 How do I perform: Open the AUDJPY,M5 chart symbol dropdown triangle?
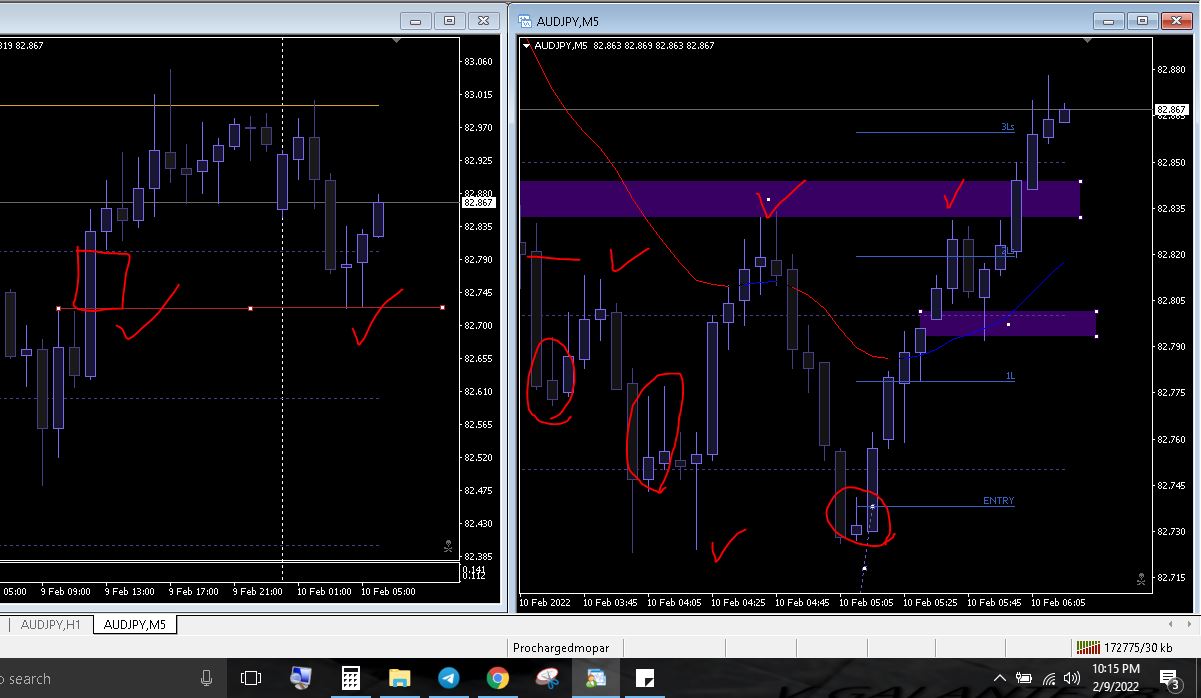point(528,45)
